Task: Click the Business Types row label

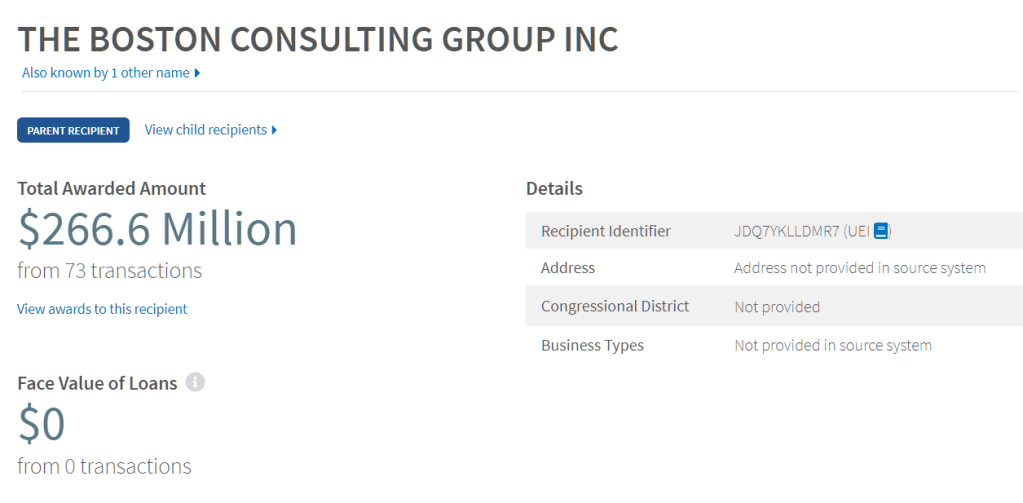Action: [592, 345]
